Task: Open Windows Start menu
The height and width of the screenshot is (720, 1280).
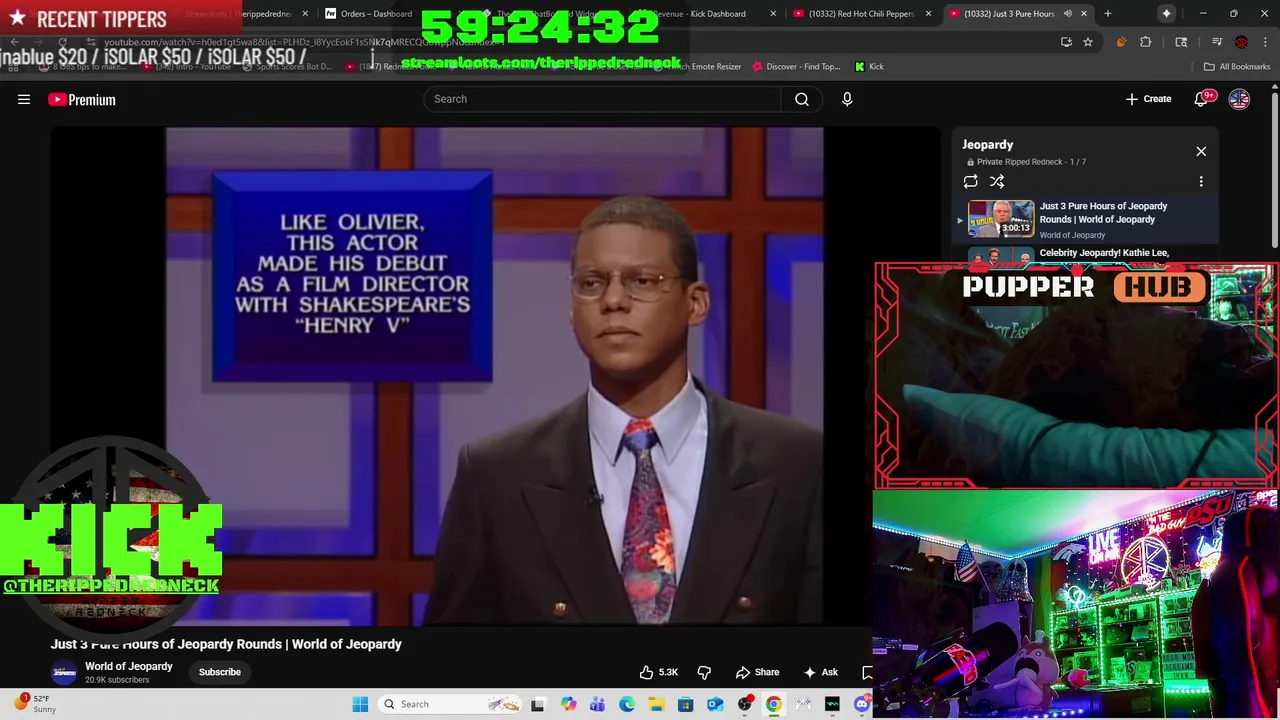Action: 360,704
